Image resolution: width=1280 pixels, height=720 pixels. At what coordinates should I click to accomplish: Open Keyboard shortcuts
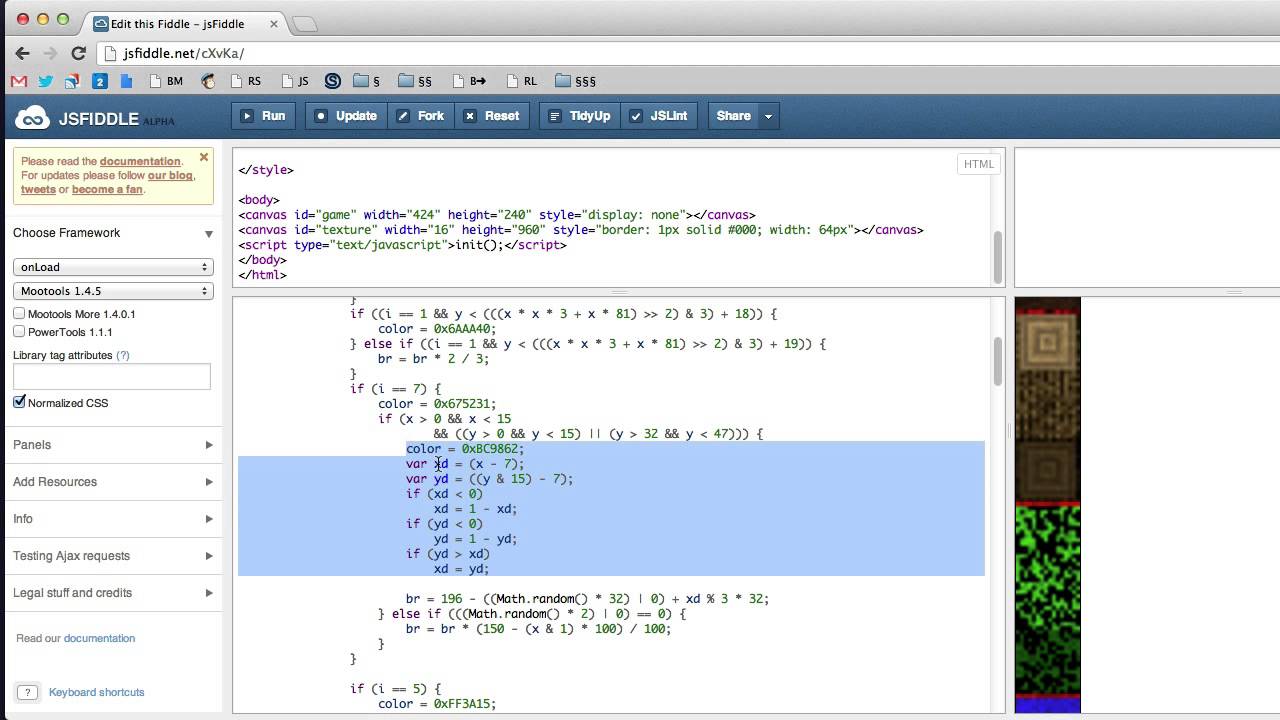[96, 692]
